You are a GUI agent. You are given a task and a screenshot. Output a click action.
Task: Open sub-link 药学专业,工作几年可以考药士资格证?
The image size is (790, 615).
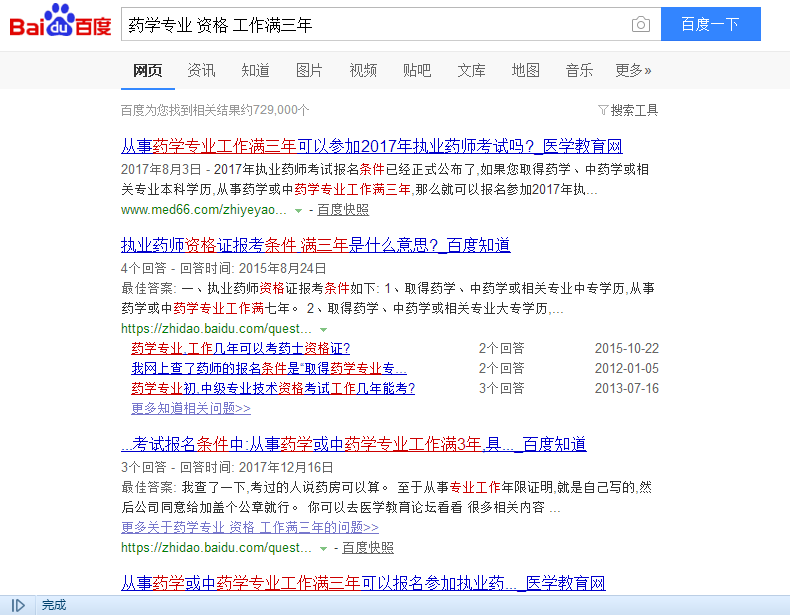pos(240,348)
